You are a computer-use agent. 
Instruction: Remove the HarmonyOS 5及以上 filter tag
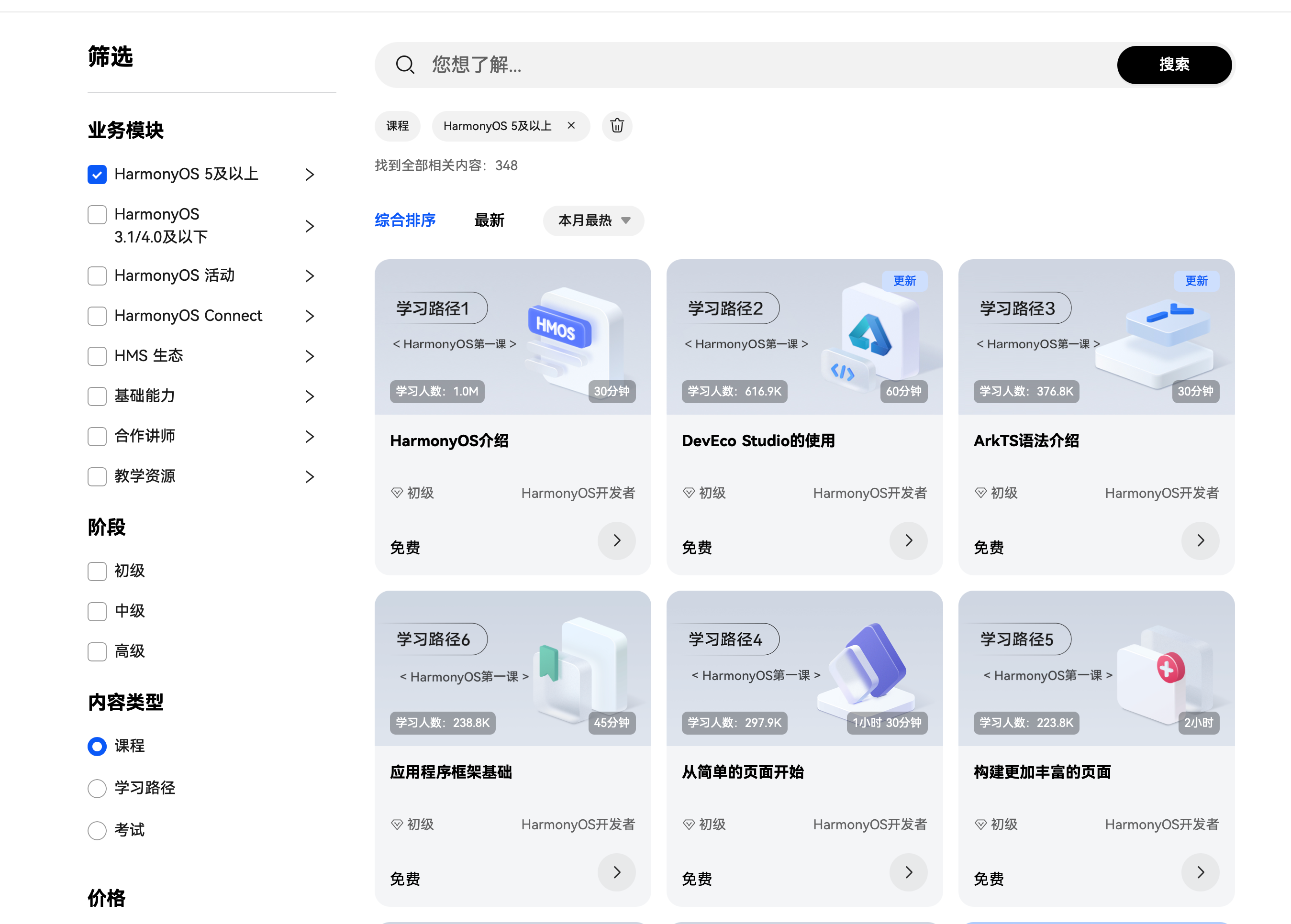571,125
